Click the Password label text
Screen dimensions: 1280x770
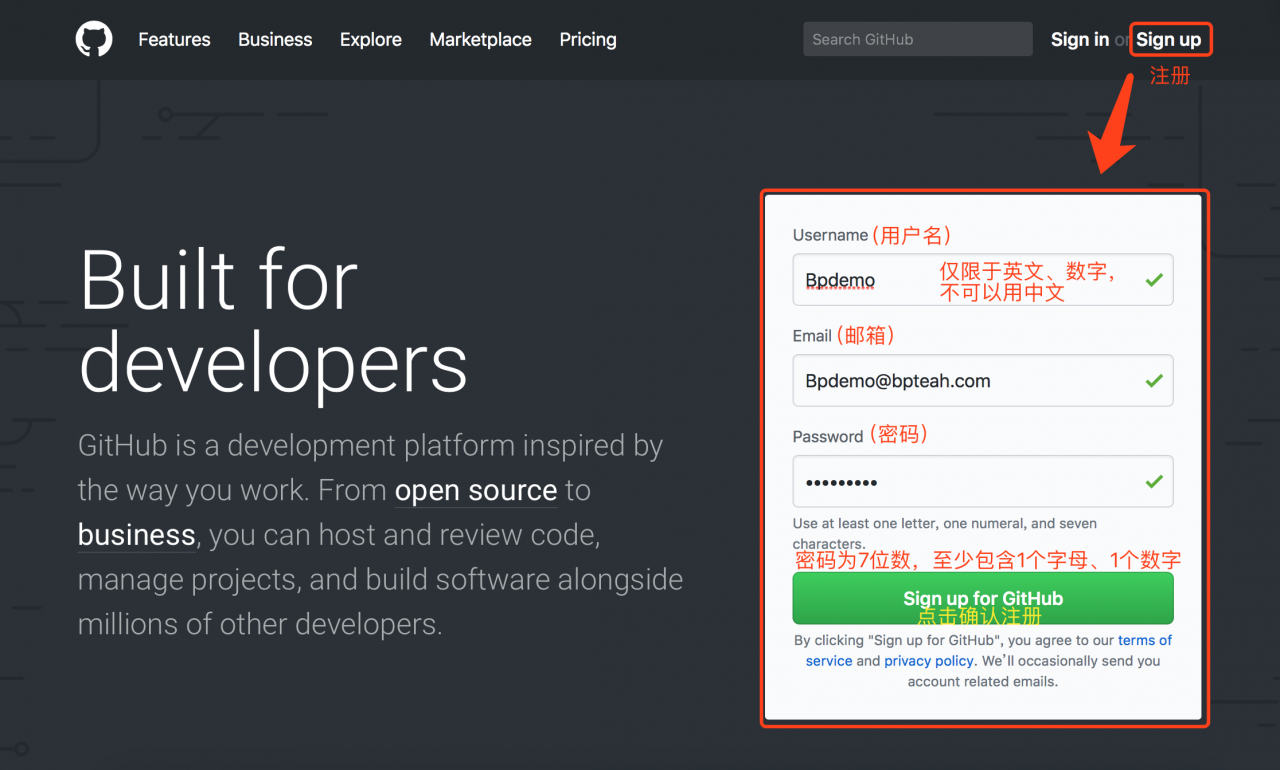coord(828,437)
